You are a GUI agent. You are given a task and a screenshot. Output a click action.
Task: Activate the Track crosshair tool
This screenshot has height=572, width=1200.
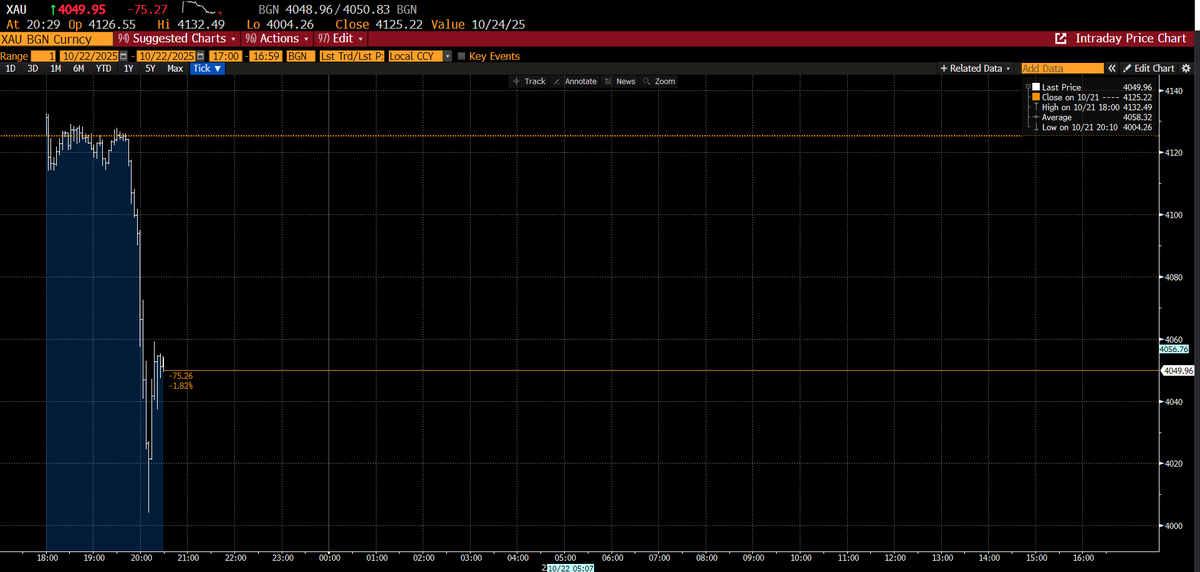tap(529, 81)
